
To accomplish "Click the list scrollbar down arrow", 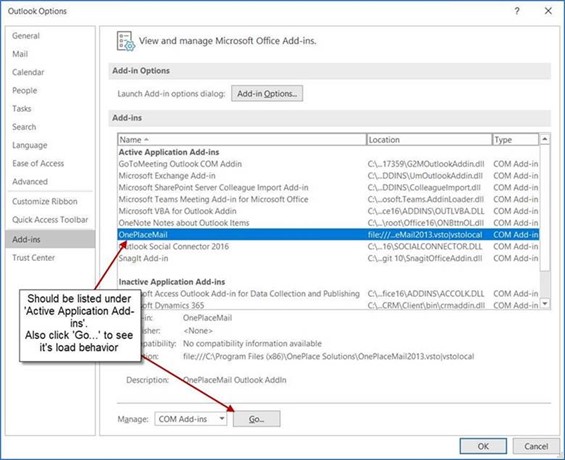I will pyautogui.click(x=545, y=304).
